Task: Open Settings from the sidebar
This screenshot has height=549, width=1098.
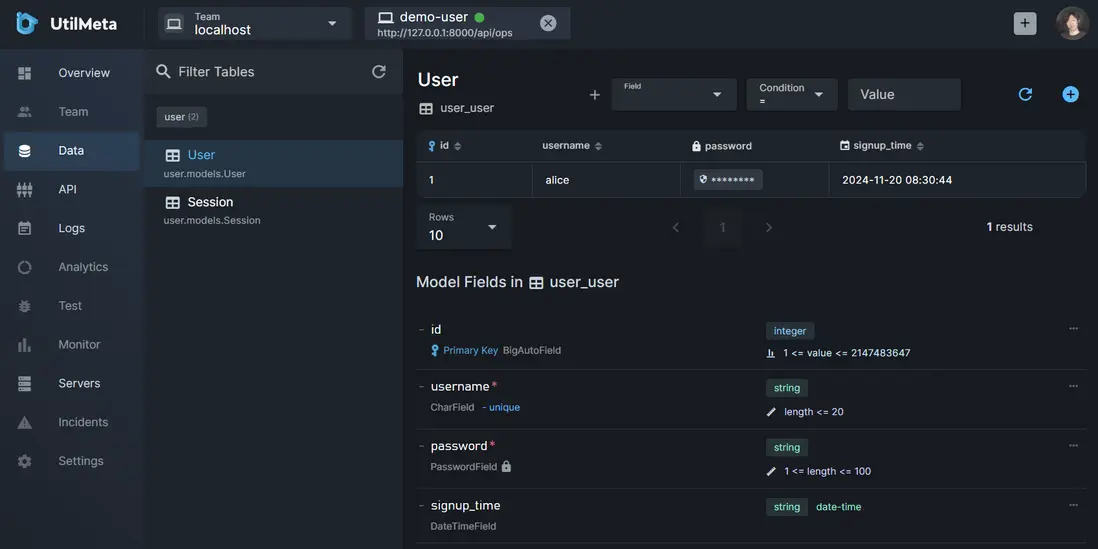Action: (x=71, y=461)
